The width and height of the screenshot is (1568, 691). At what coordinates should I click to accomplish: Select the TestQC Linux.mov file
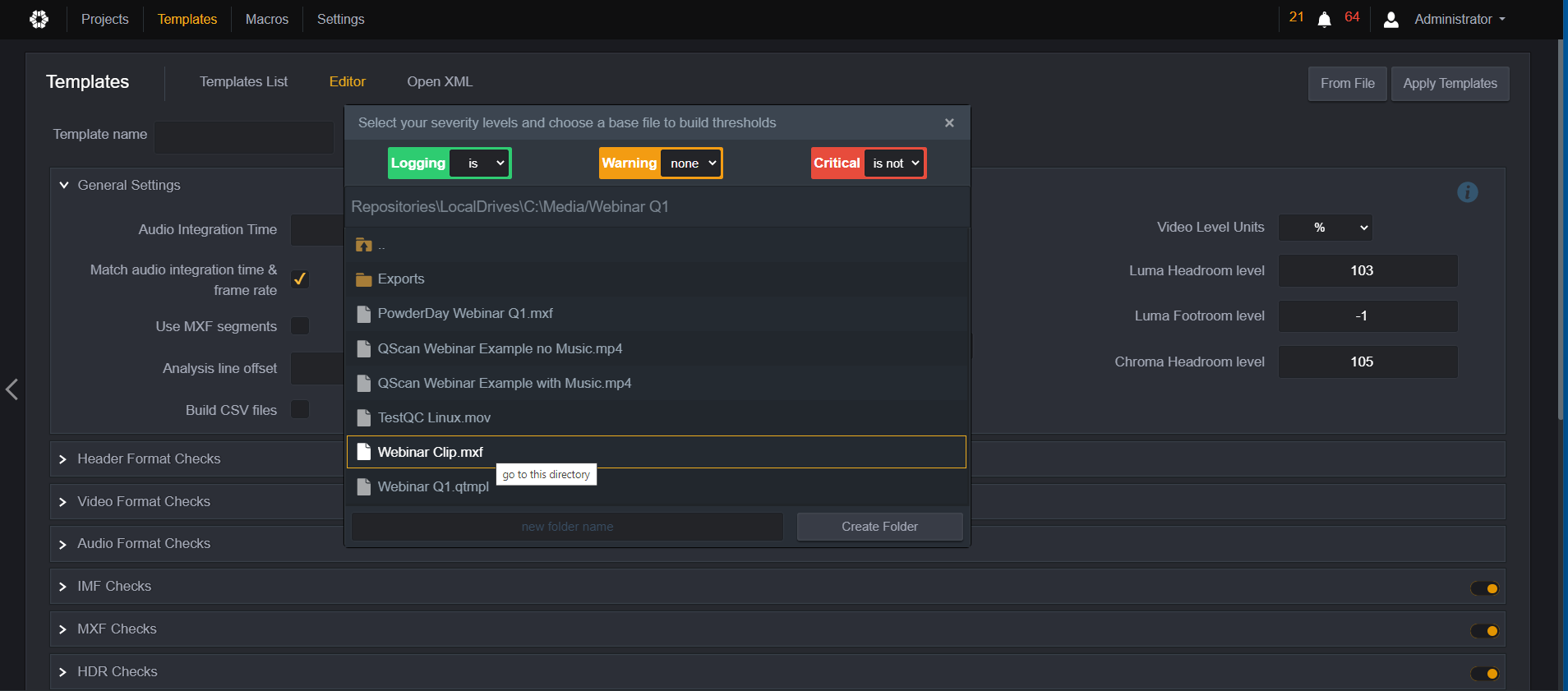point(656,417)
